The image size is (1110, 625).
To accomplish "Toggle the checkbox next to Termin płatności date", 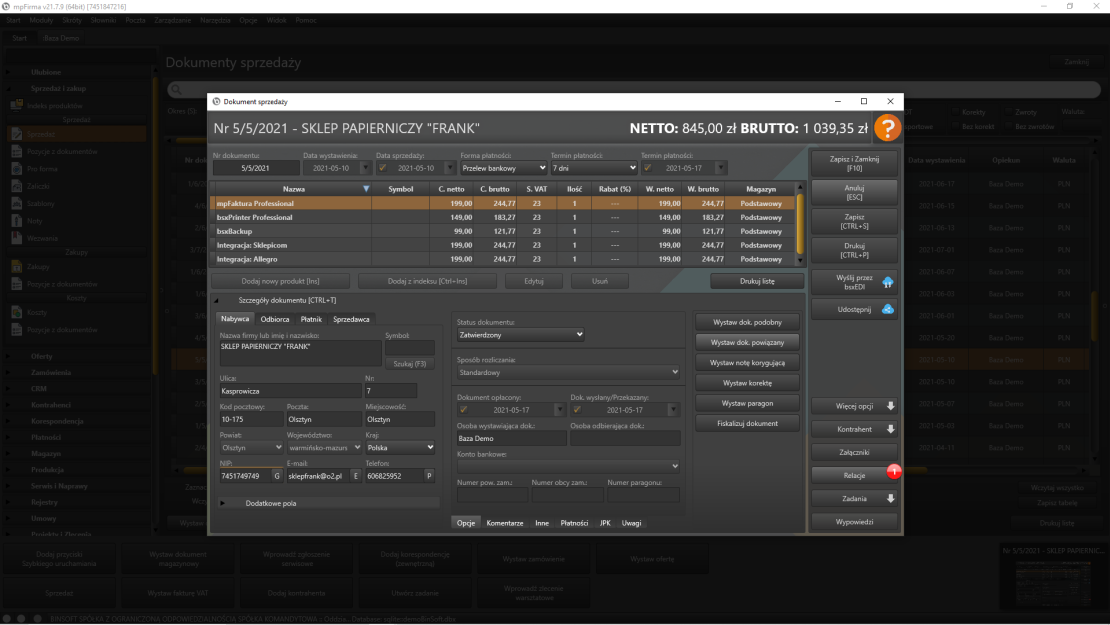I will click(648, 168).
